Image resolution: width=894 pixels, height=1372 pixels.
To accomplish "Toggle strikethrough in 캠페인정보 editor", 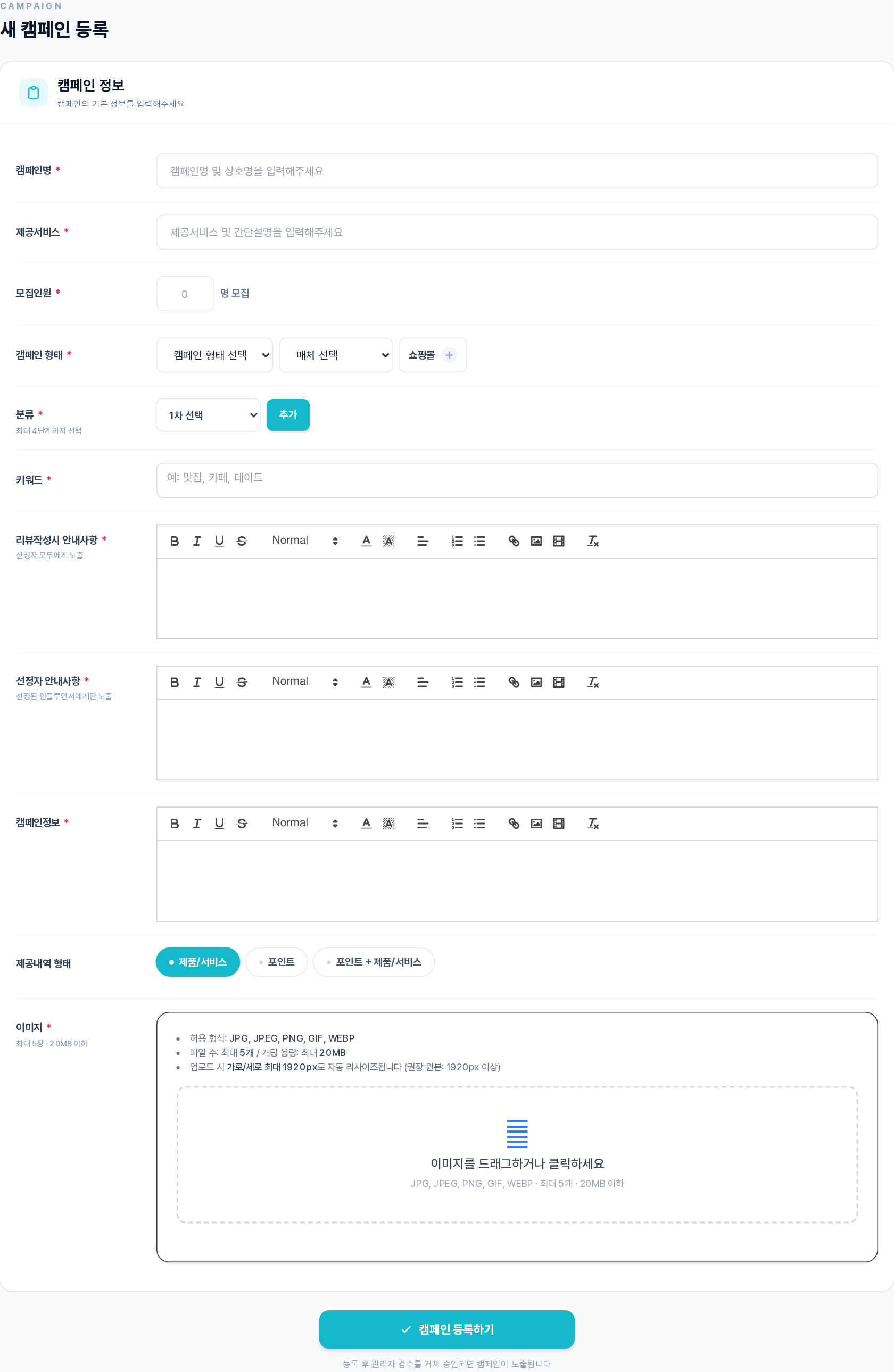I will tap(242, 823).
